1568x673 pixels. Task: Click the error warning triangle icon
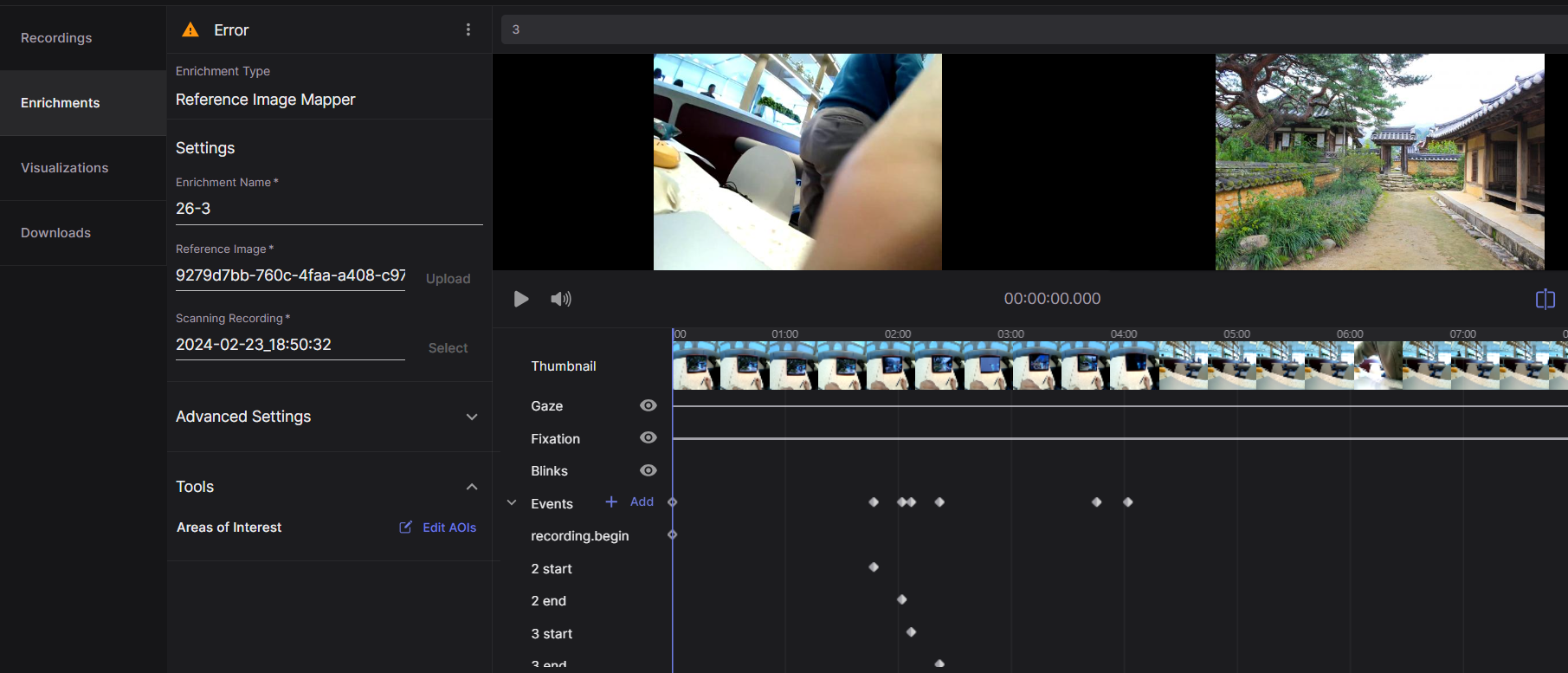[x=190, y=30]
